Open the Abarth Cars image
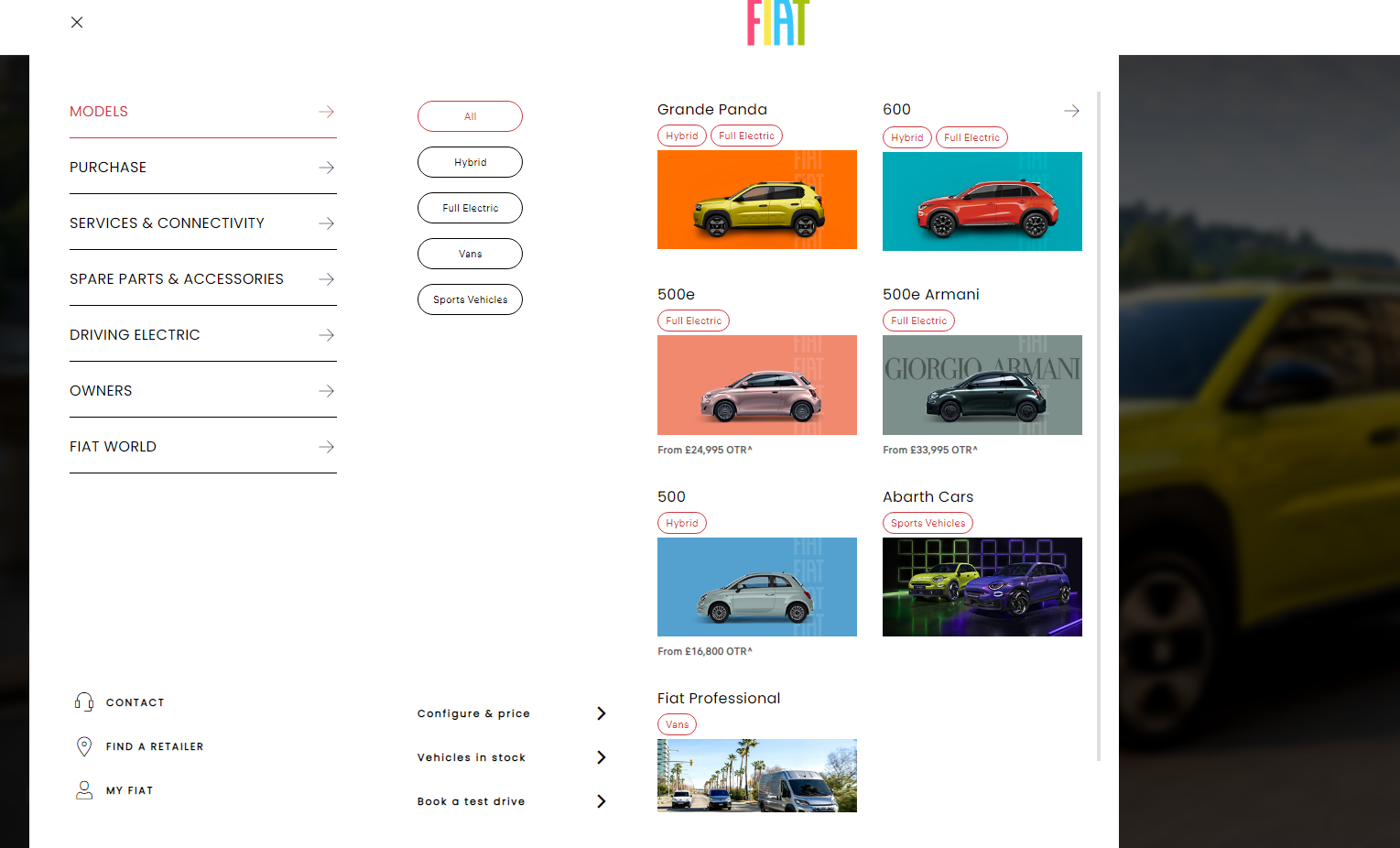This screenshot has height=848, width=1400. point(982,587)
